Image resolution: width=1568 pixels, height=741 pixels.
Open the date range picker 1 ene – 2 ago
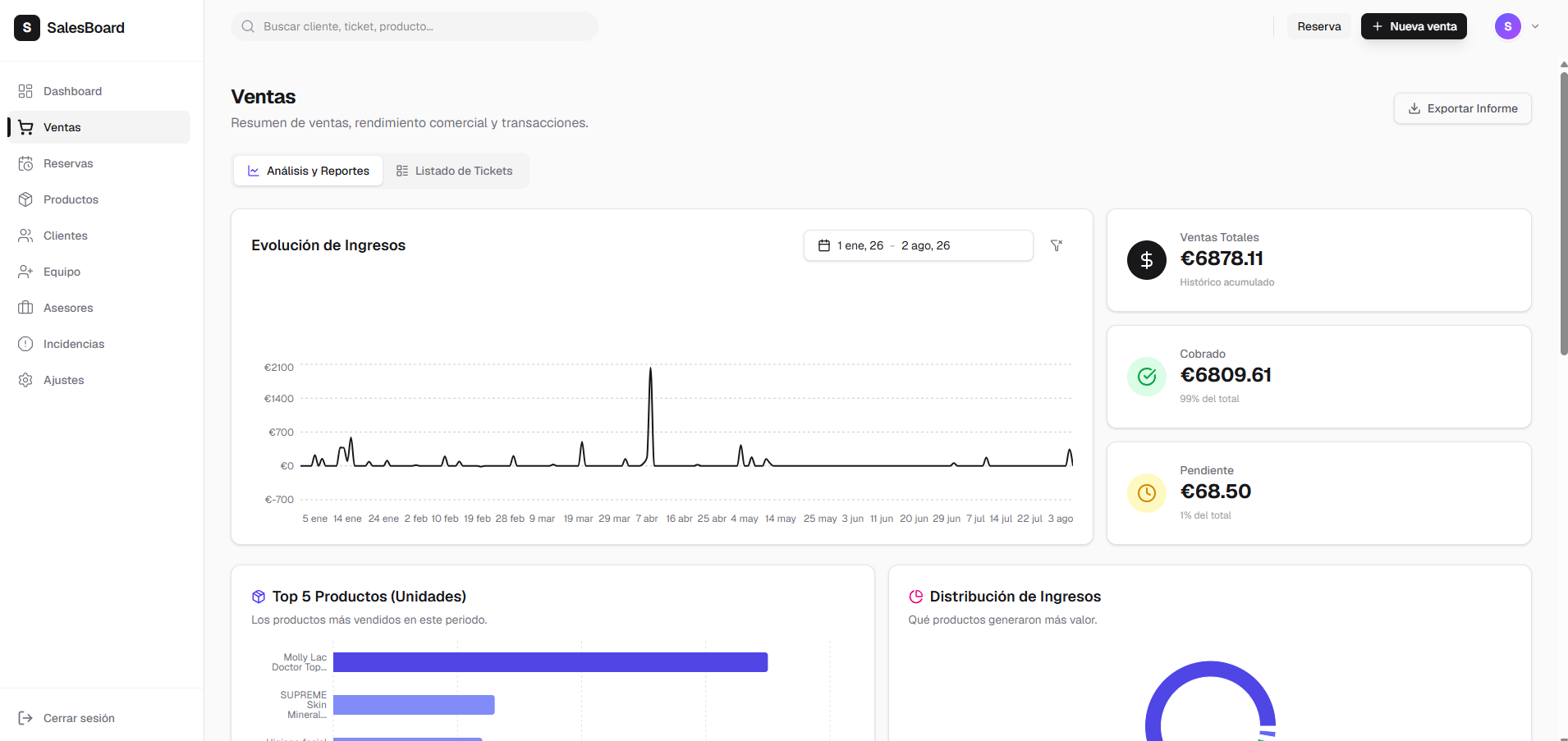click(x=918, y=245)
